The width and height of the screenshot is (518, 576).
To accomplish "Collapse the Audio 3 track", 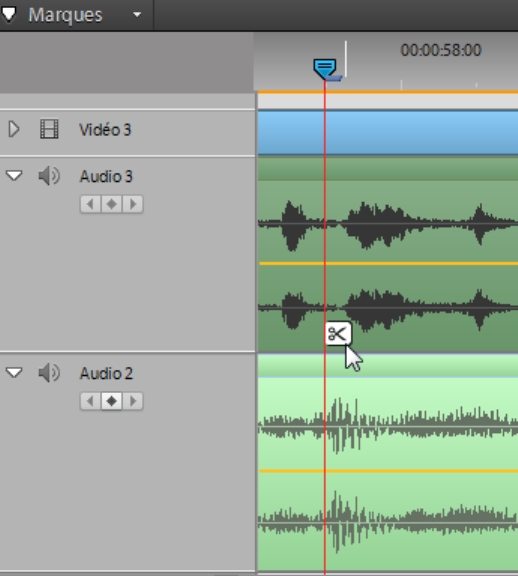I will pyautogui.click(x=14, y=176).
